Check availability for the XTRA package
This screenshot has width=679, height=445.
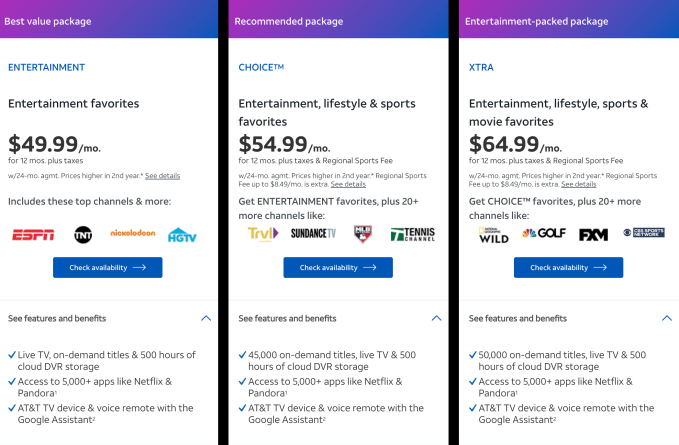(568, 267)
